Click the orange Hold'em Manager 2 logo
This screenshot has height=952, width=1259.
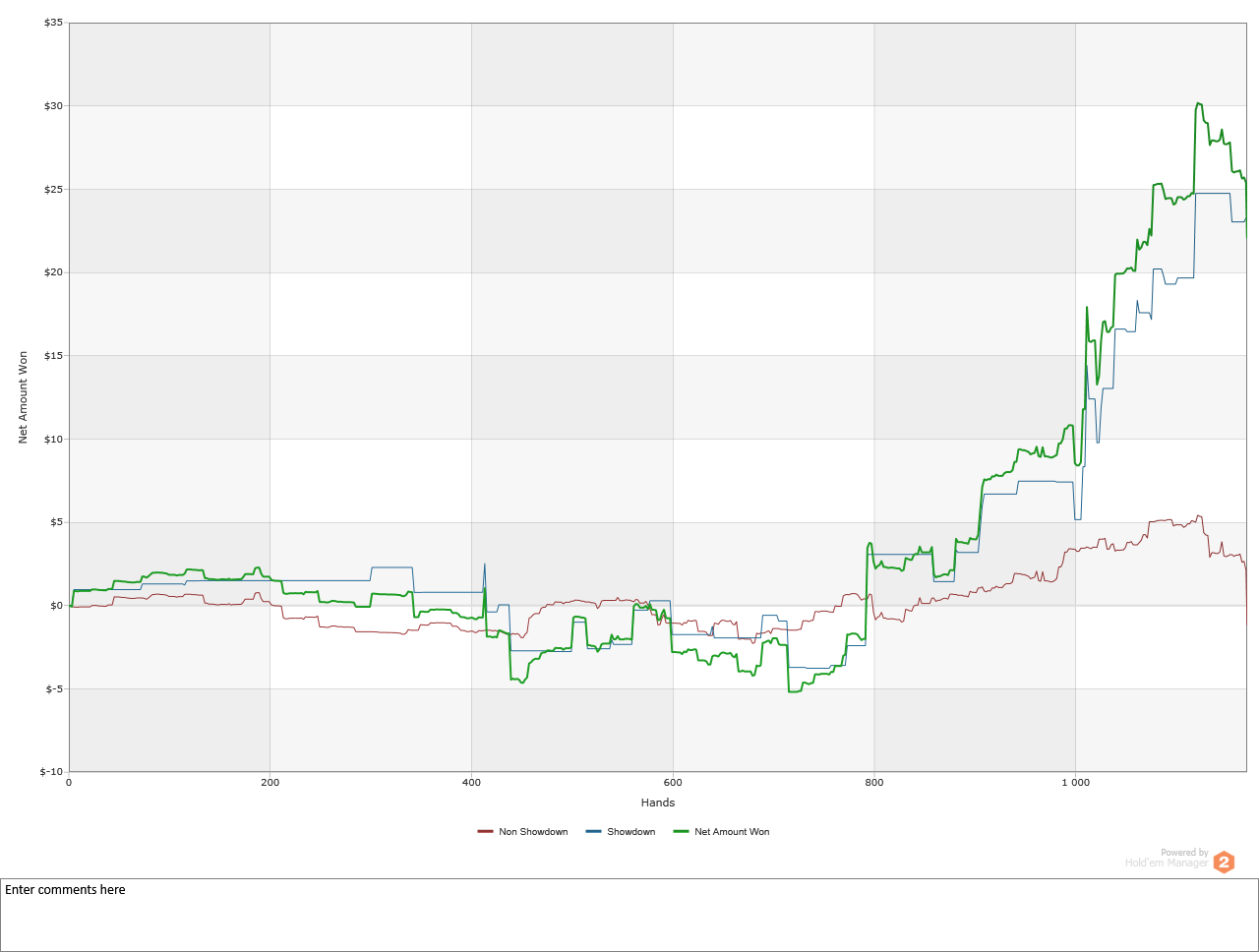click(x=1224, y=863)
